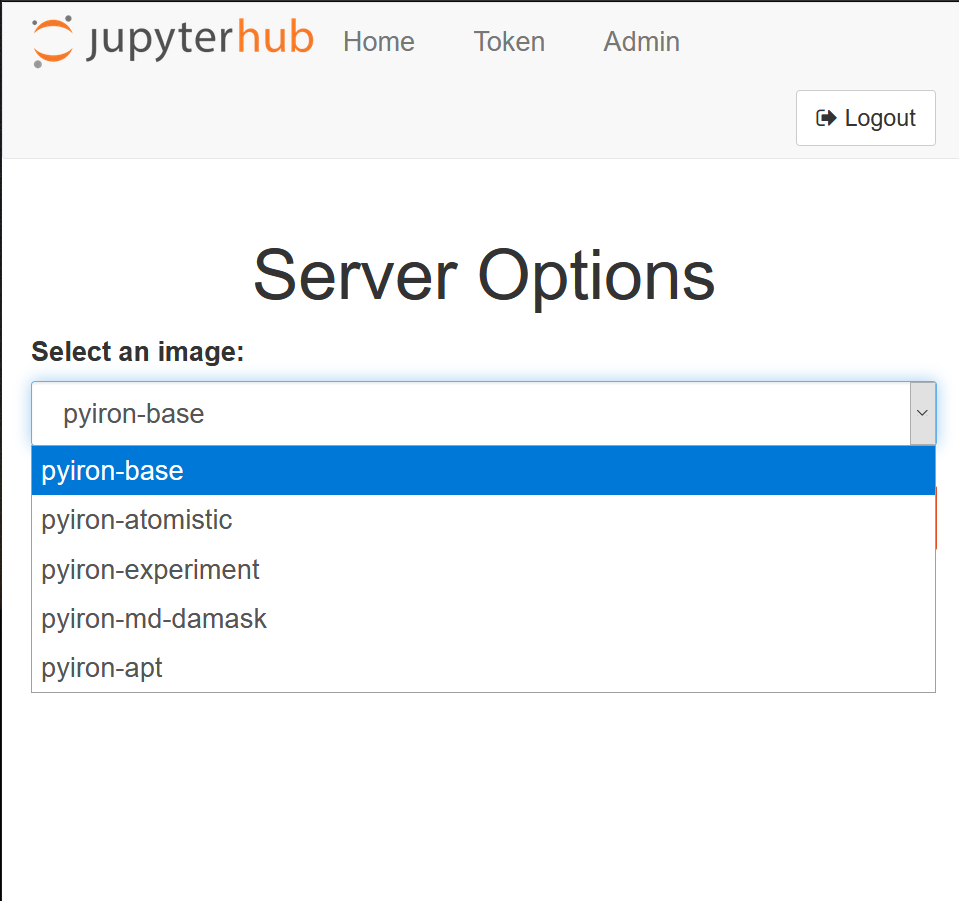Choose the pyiron-apt image
The height and width of the screenshot is (901, 959).
tap(483, 667)
